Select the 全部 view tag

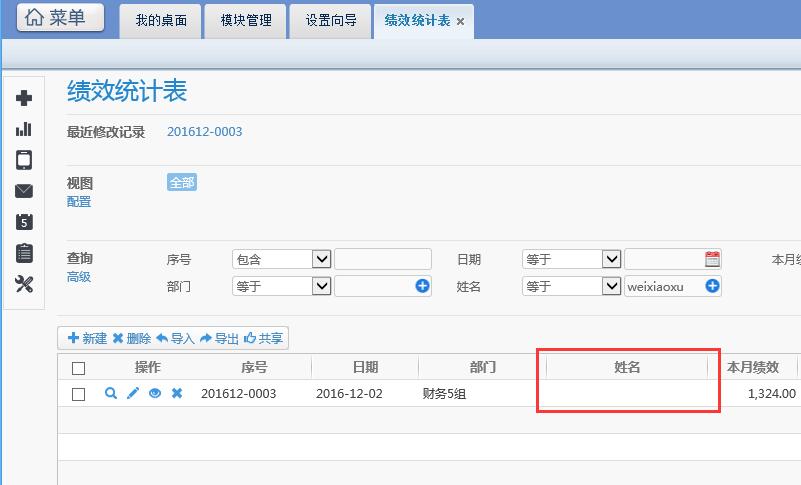click(182, 182)
